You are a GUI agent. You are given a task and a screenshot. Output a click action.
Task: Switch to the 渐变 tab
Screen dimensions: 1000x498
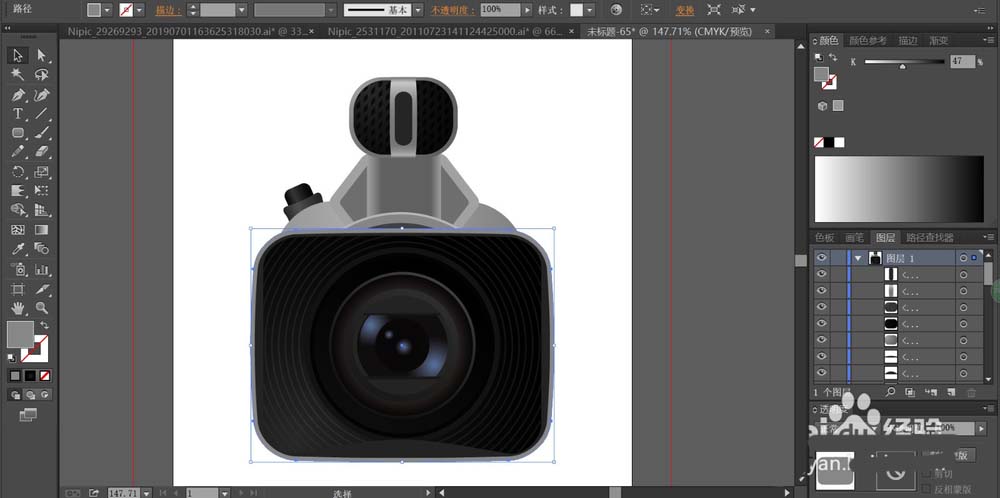click(938, 40)
